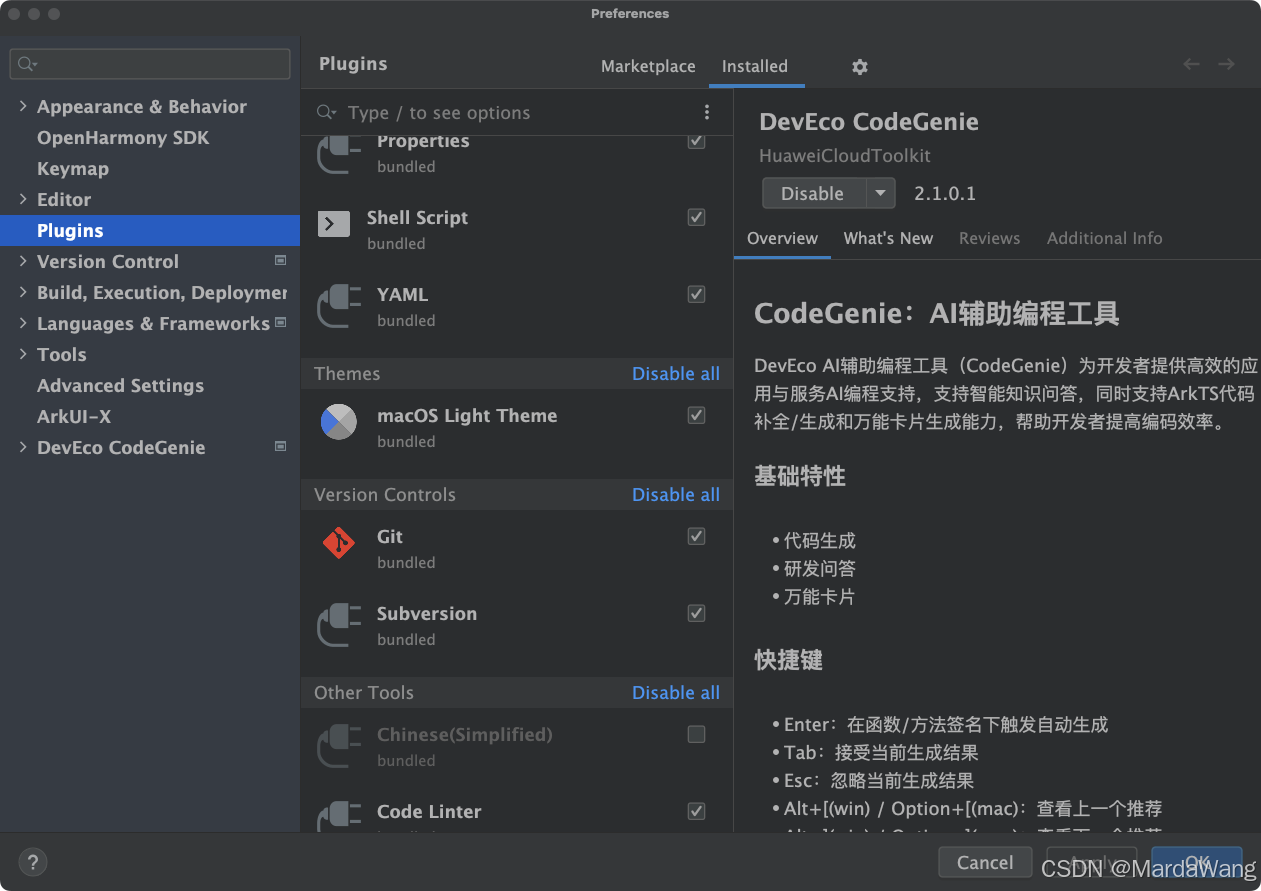Expand Languages & Frameworks node

coord(23,323)
